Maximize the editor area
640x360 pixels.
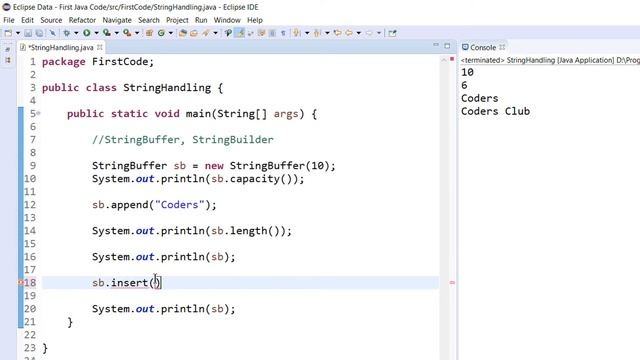447,46
